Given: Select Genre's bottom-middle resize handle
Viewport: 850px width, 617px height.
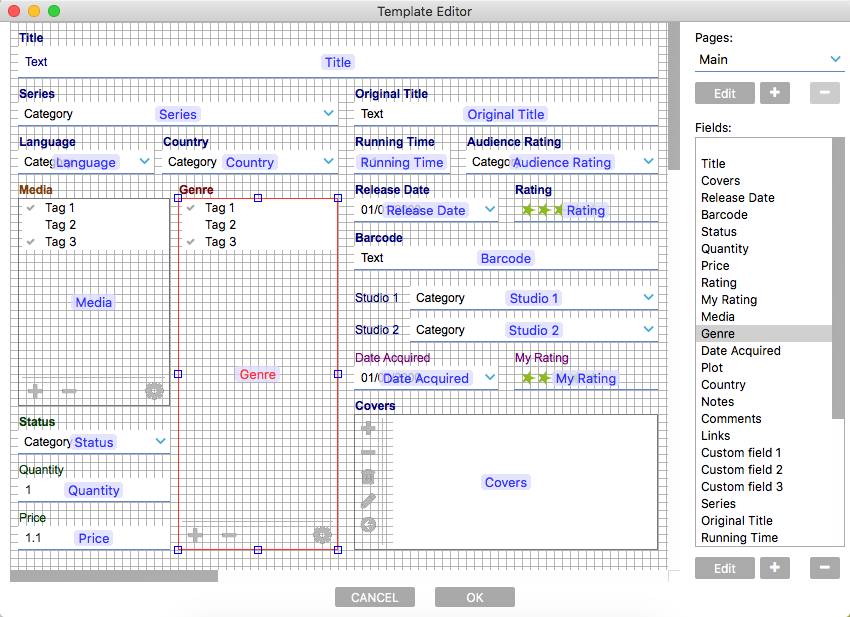Looking at the screenshot, I should (258, 550).
